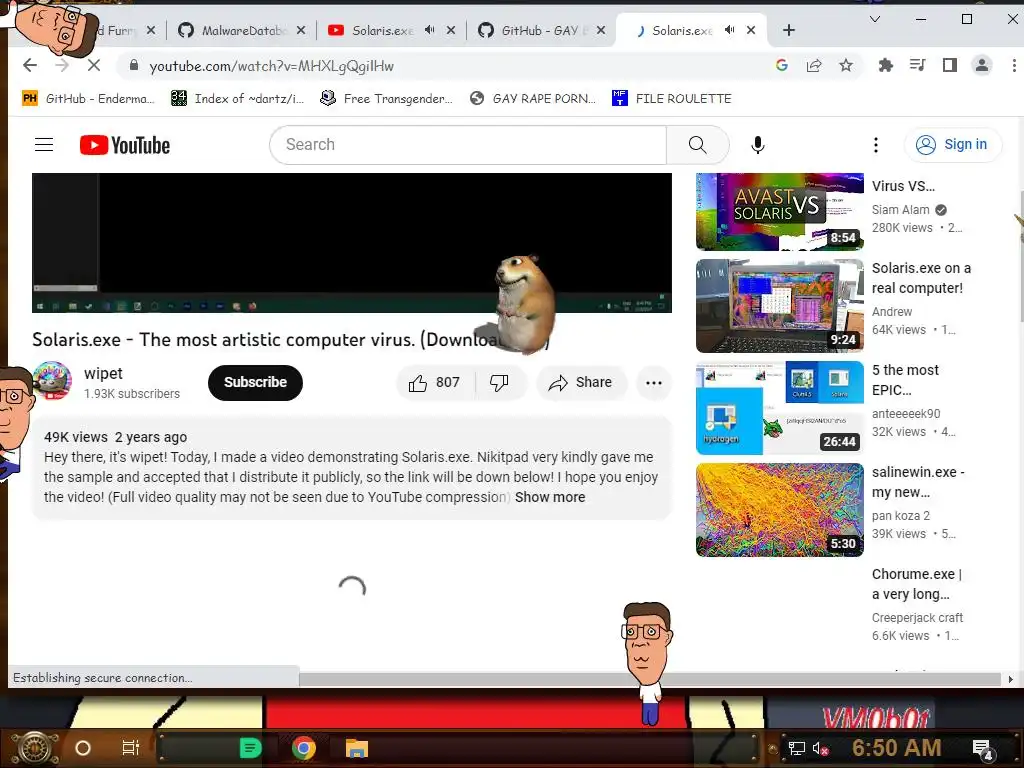Open muted volume icon in tray
The width and height of the screenshot is (1024, 768).
[x=820, y=748]
